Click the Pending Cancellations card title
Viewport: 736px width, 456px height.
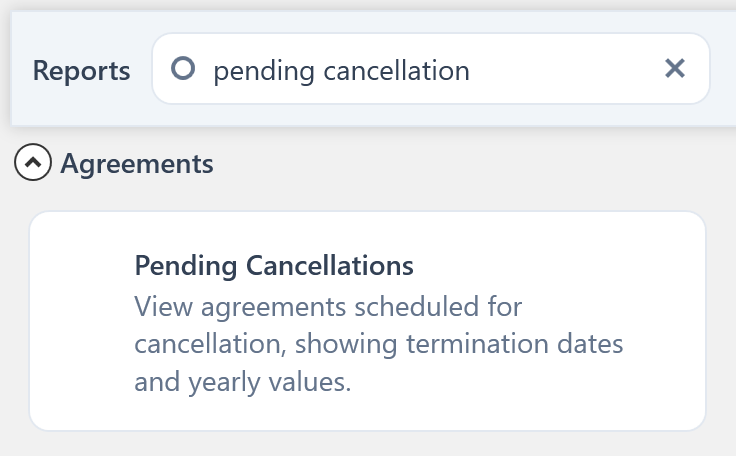pyautogui.click(x=273, y=266)
